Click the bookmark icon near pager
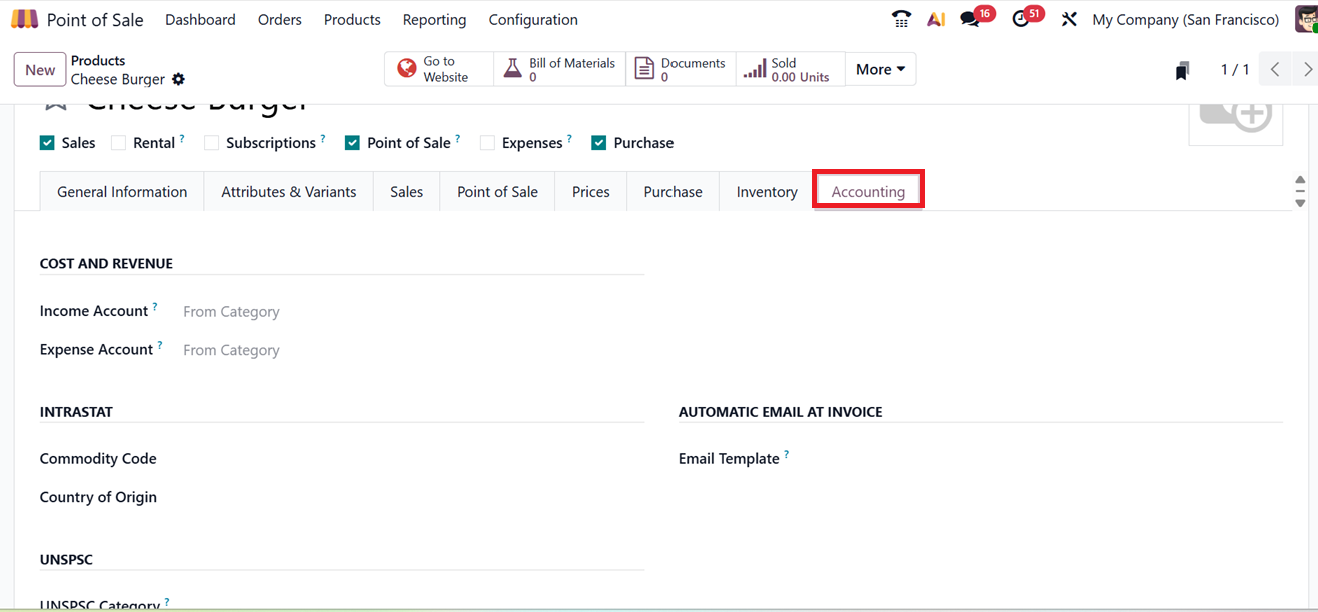 pos(1183,70)
